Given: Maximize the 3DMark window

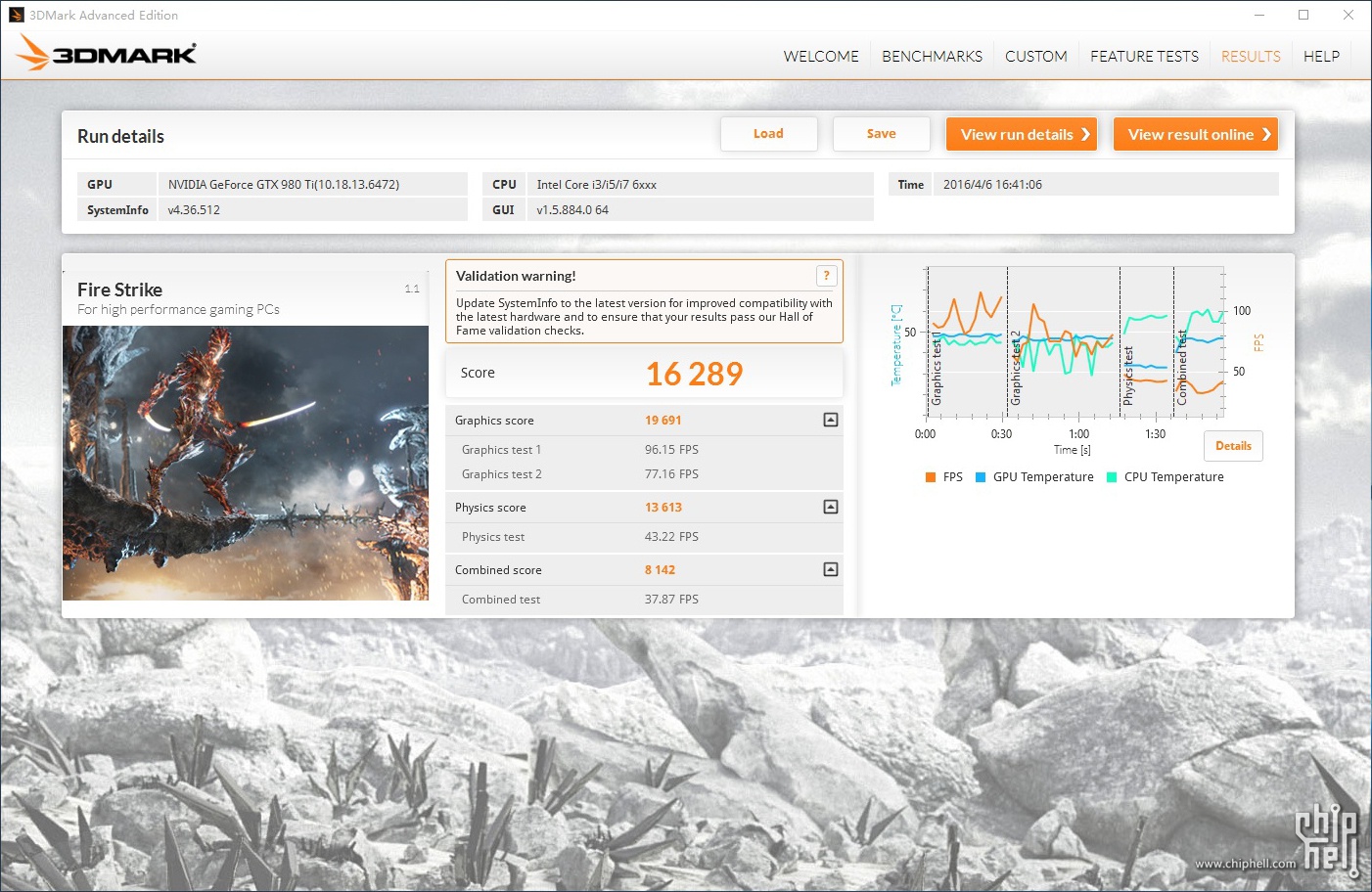Looking at the screenshot, I should click(1303, 15).
